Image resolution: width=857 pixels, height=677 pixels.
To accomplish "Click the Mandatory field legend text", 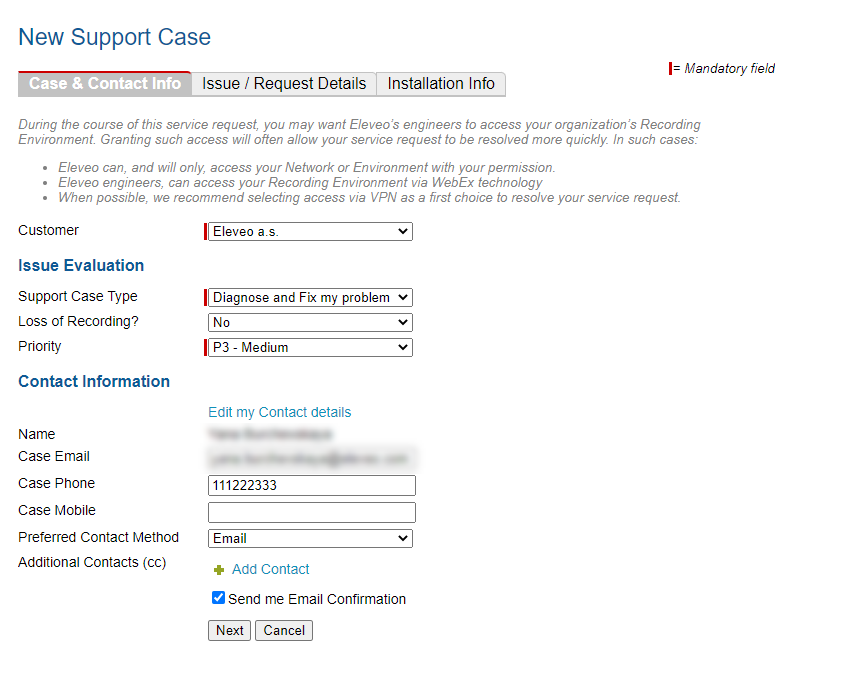I will [729, 69].
